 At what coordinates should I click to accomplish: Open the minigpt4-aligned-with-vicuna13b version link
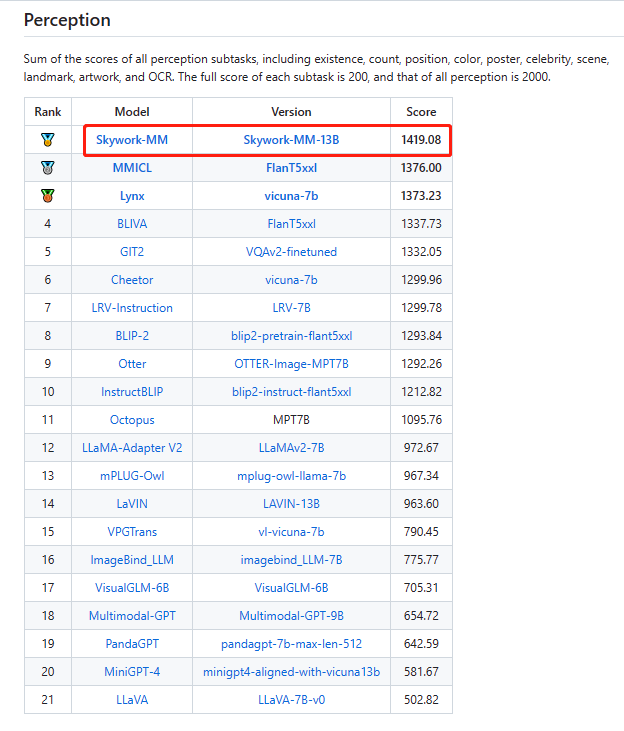coord(291,672)
